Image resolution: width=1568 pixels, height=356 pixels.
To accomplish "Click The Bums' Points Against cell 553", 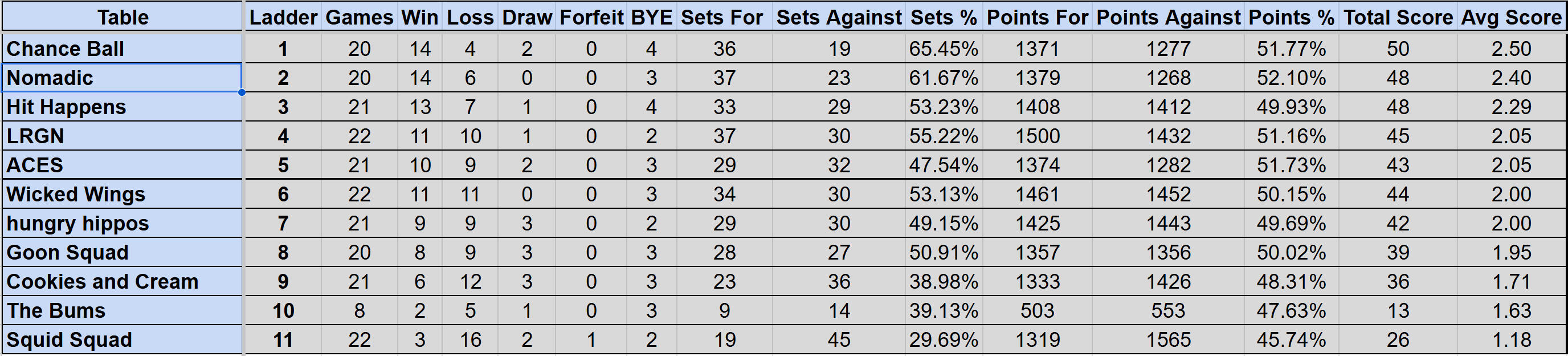I will 1167,311.
